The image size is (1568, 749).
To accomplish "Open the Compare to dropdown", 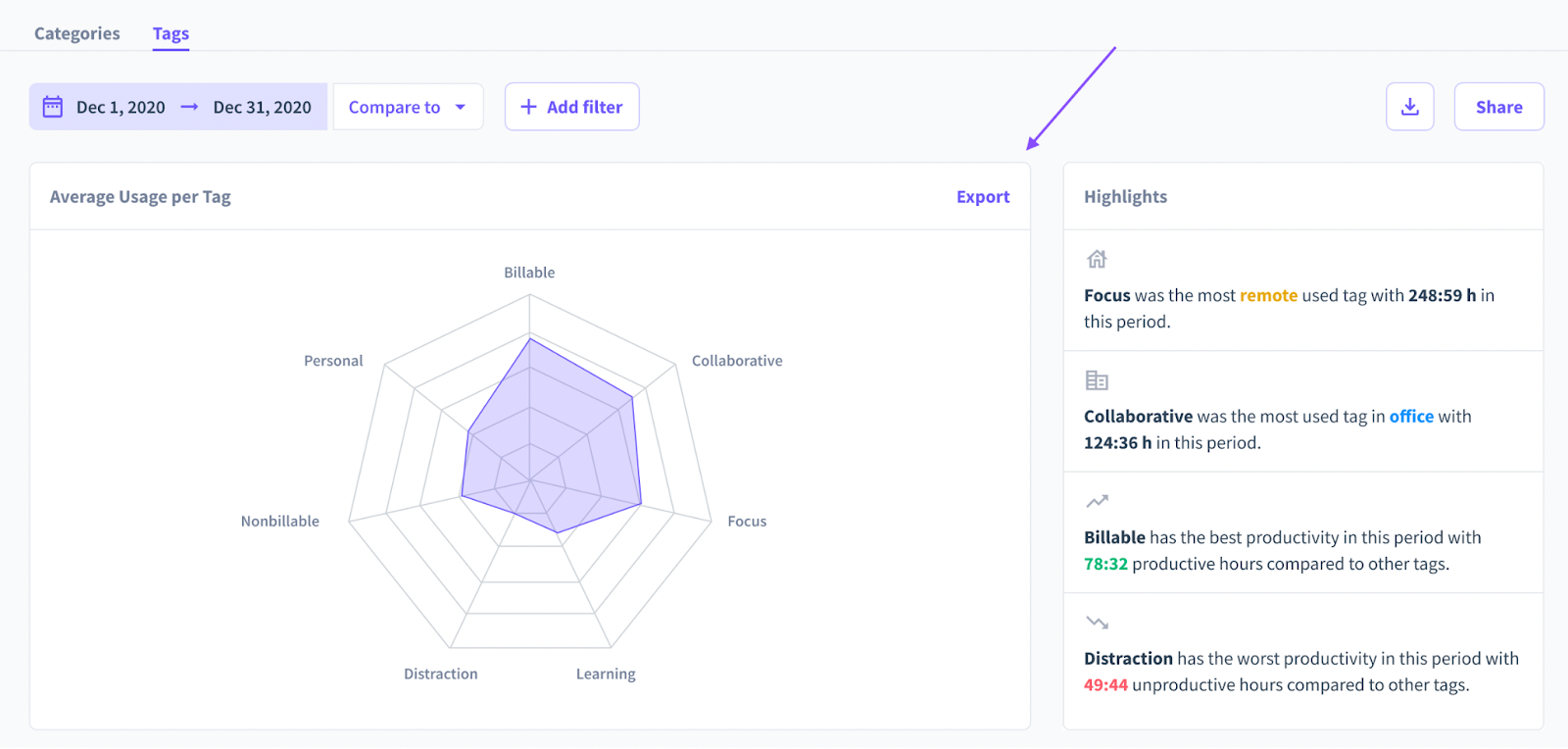I will coord(408,107).
